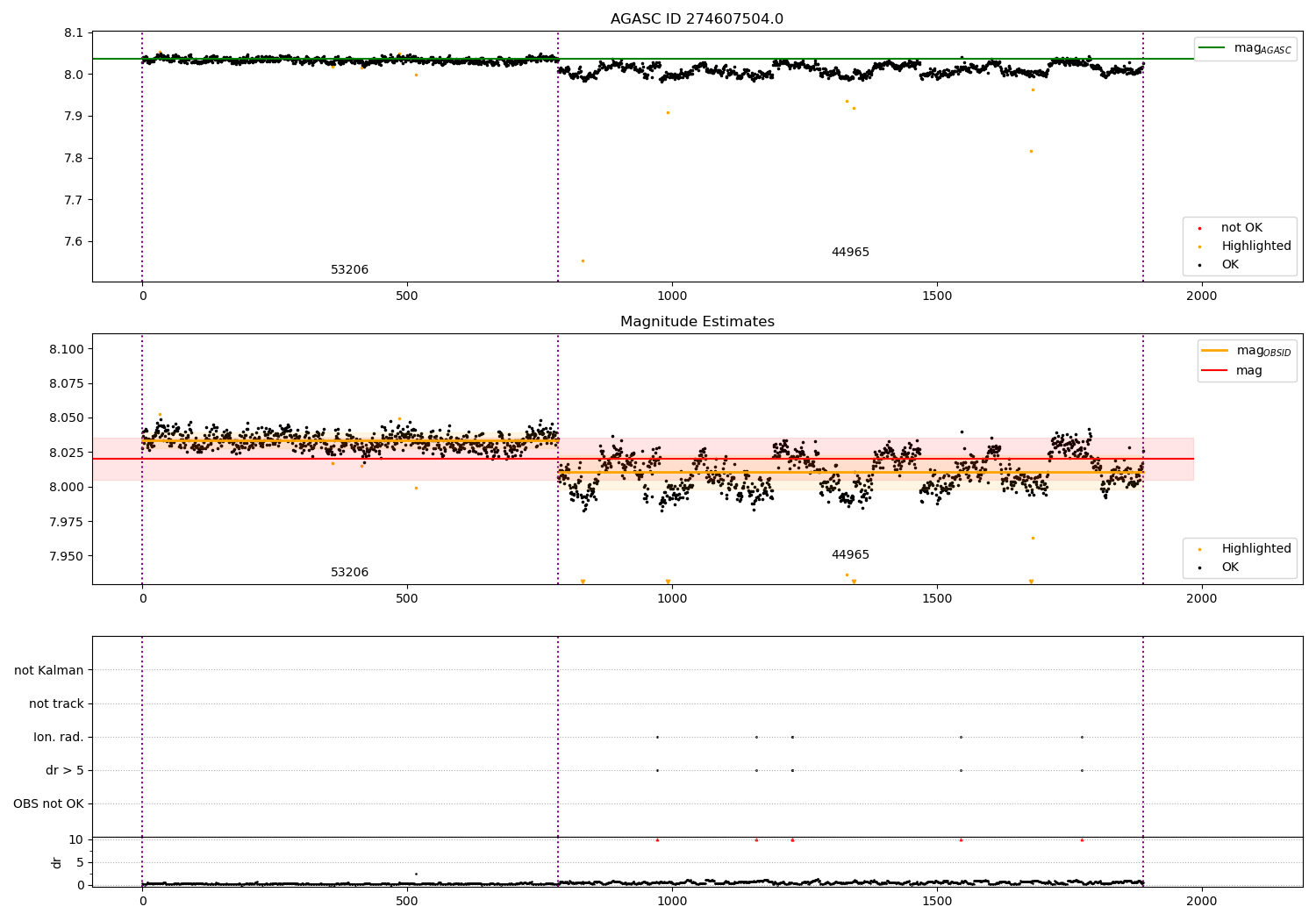Click the "53206" label in the top plot
Screen dimensions: 1316x921
(349, 270)
